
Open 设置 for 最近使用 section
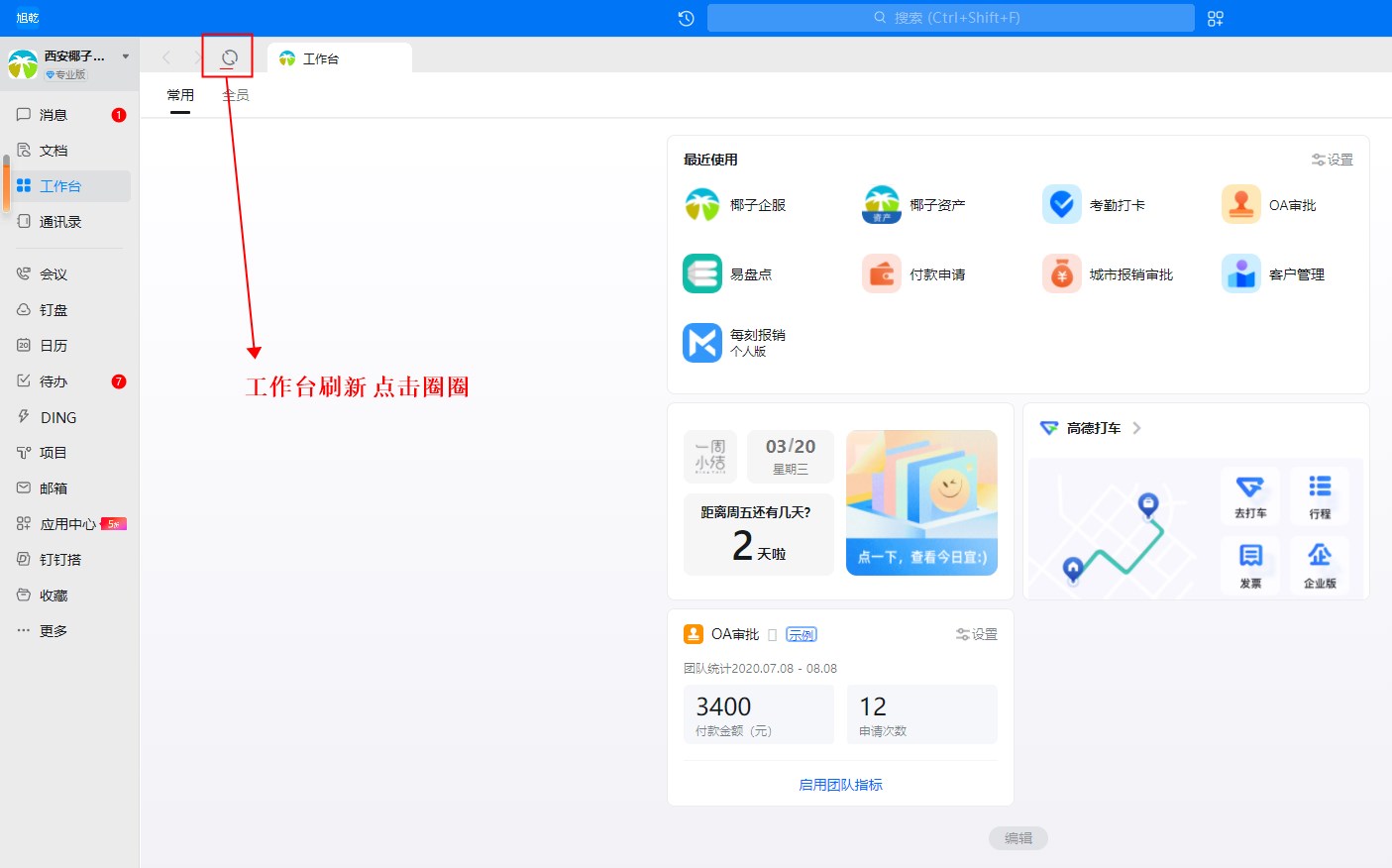(1333, 160)
